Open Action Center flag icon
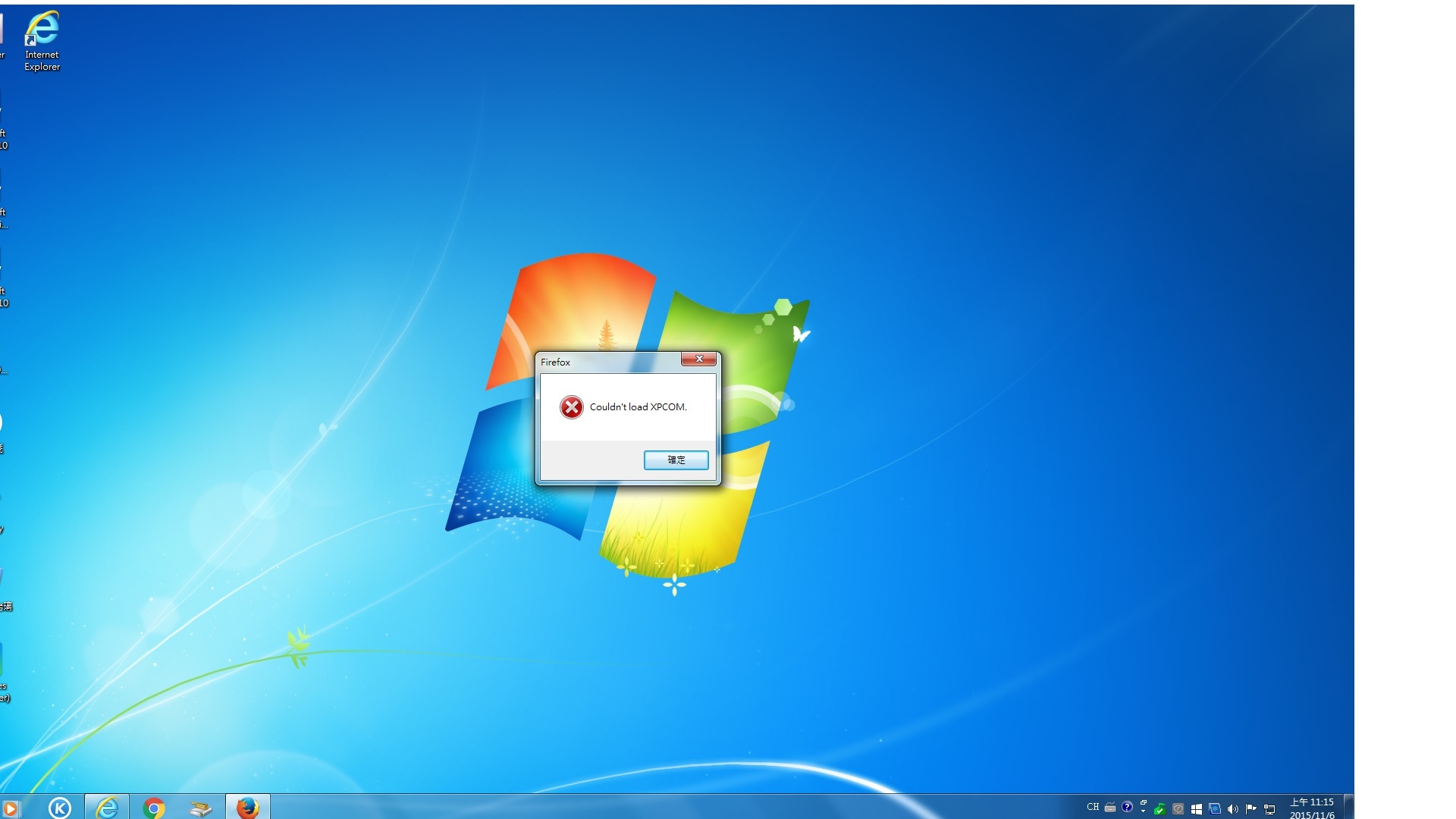This screenshot has width=1456, height=819. (x=1251, y=809)
